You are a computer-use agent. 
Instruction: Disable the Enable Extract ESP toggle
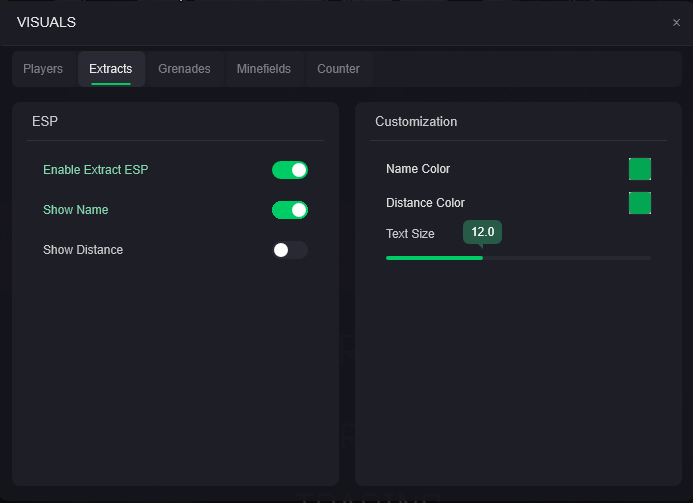290,170
